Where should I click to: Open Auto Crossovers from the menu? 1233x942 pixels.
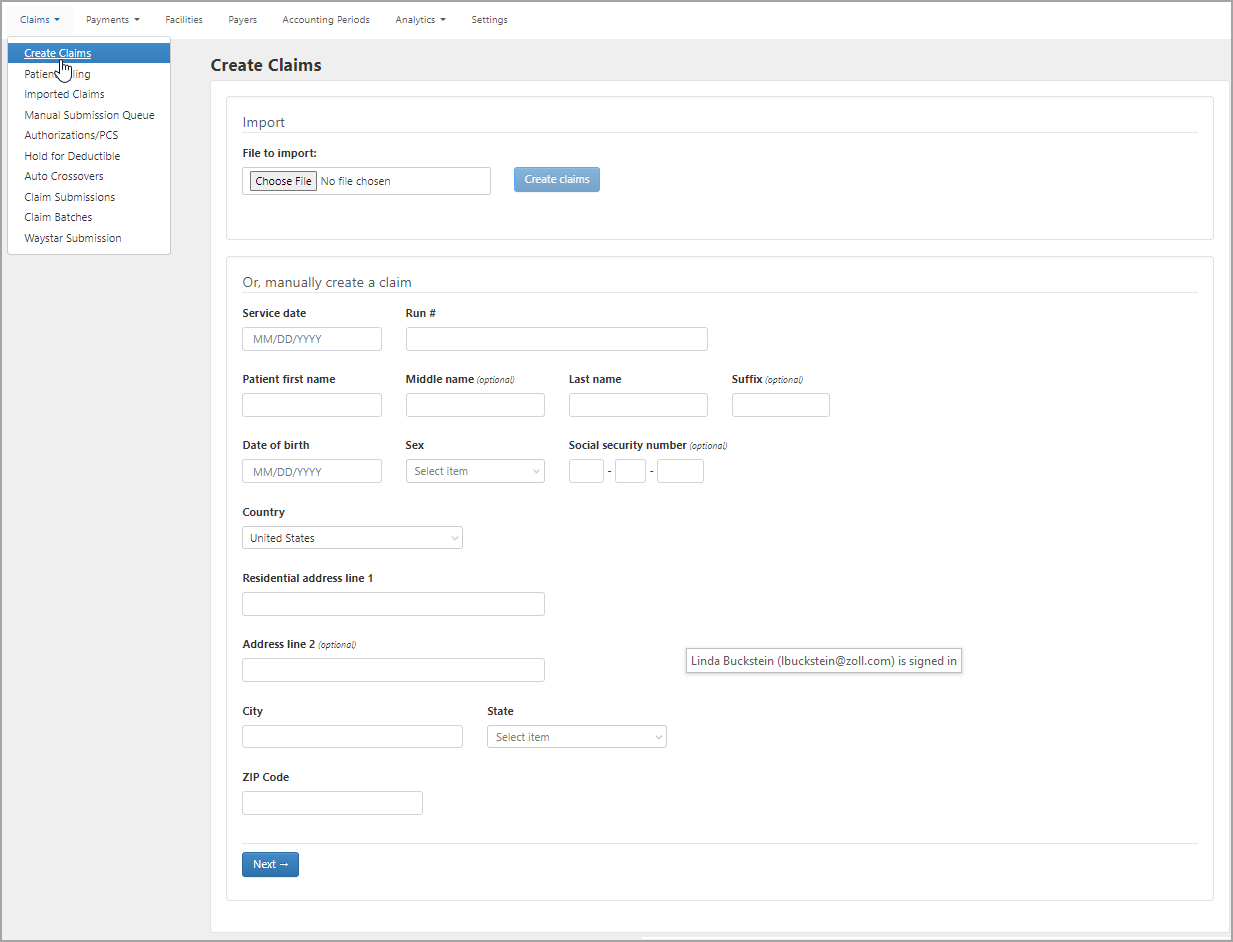(89, 176)
